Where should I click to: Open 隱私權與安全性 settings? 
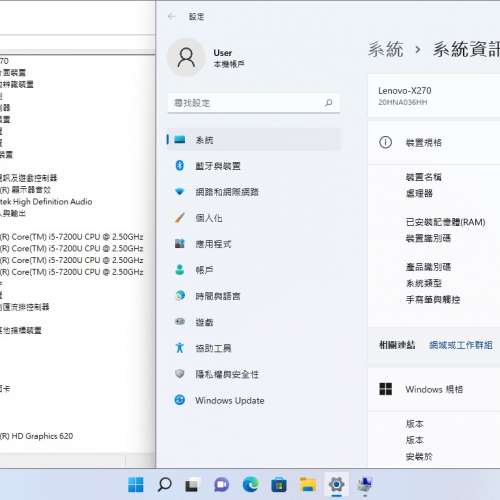pos(254,374)
